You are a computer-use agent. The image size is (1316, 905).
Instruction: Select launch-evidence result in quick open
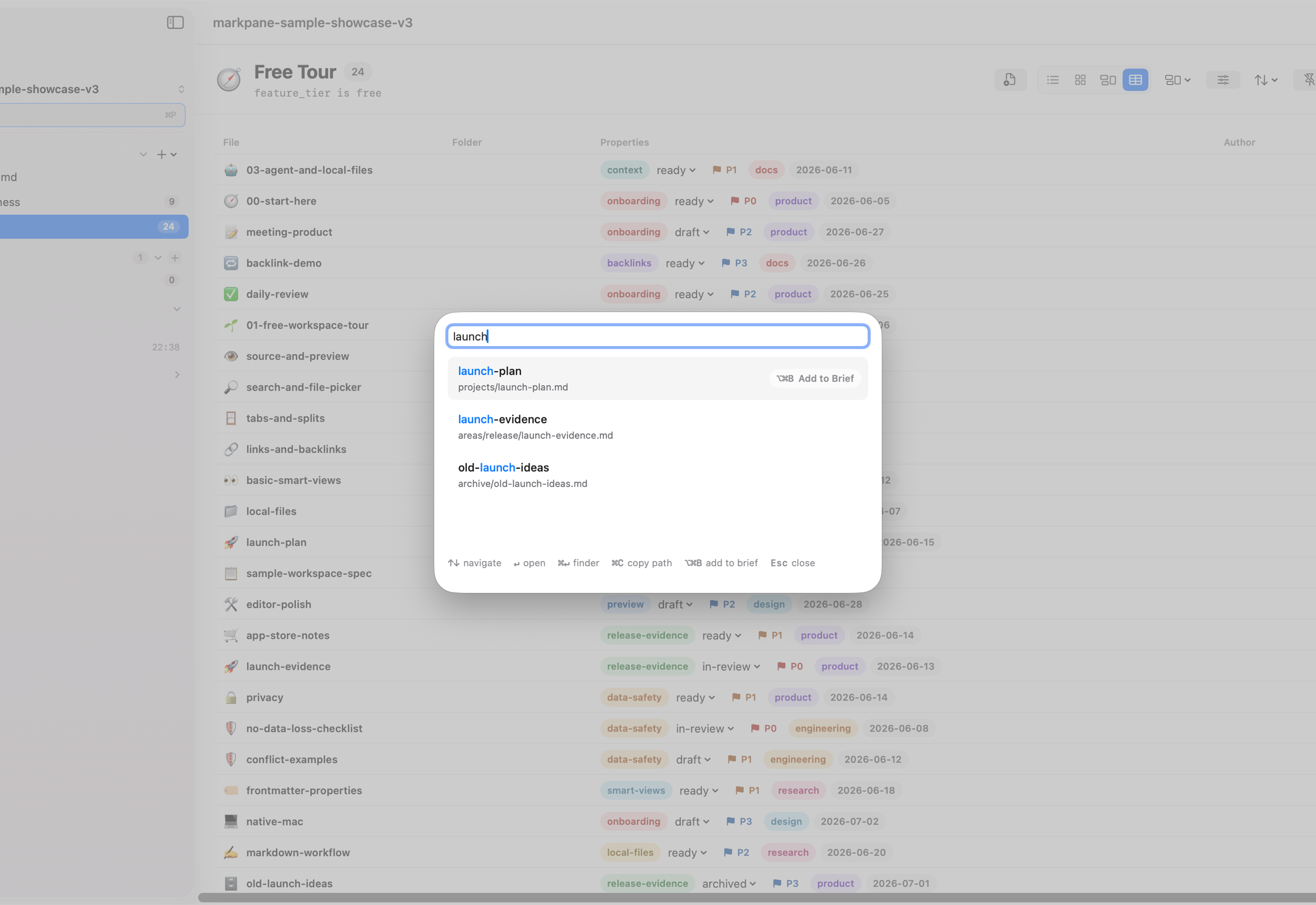coord(658,427)
